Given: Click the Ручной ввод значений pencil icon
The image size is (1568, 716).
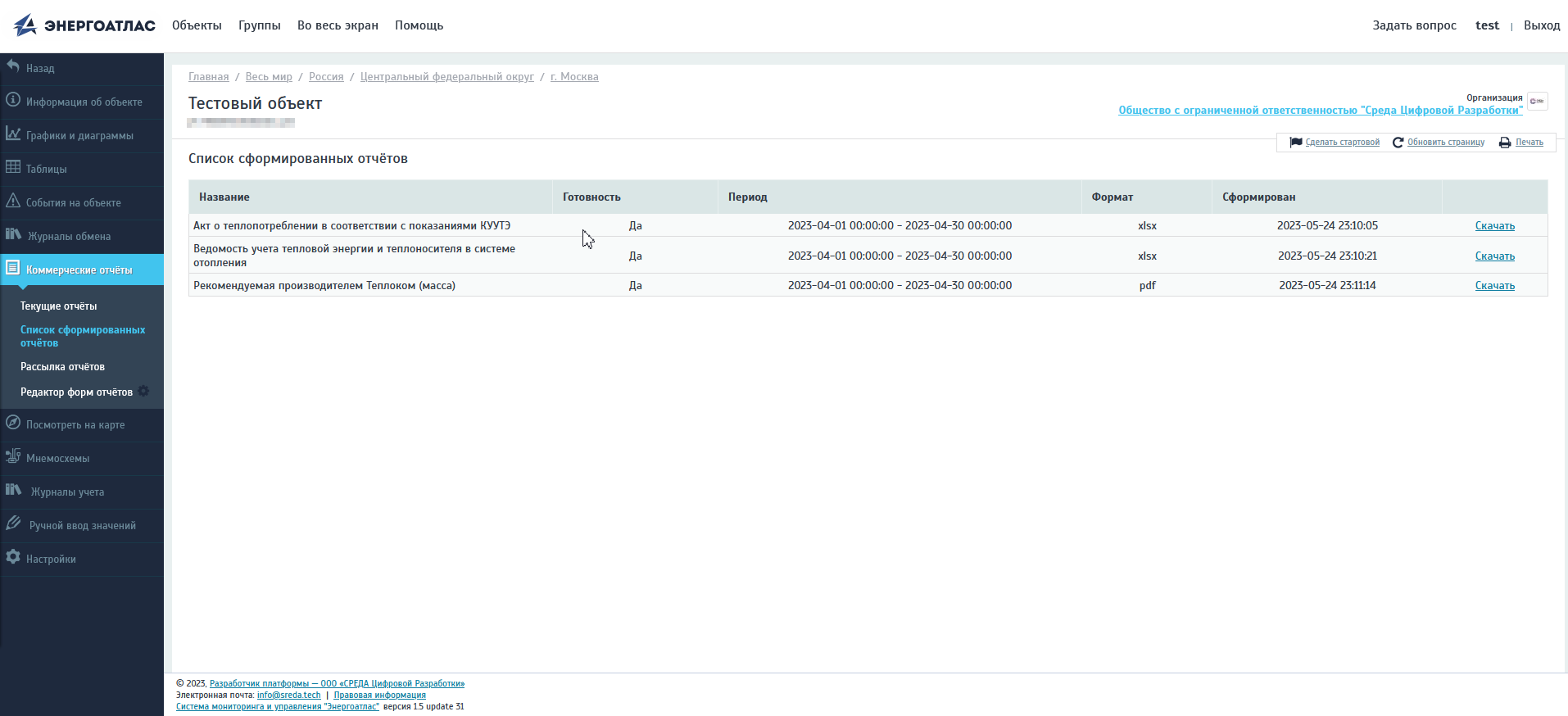Looking at the screenshot, I should click(x=13, y=523).
